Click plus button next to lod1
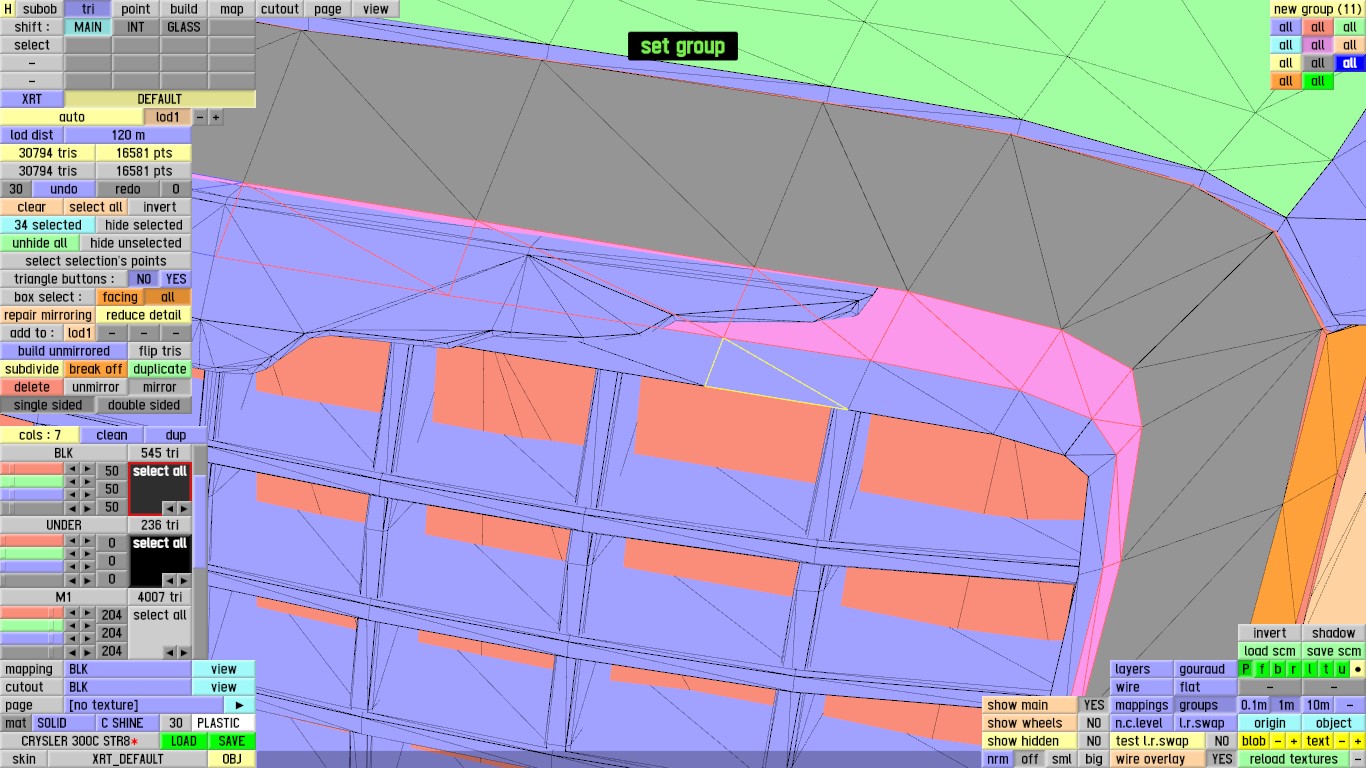 [215, 117]
